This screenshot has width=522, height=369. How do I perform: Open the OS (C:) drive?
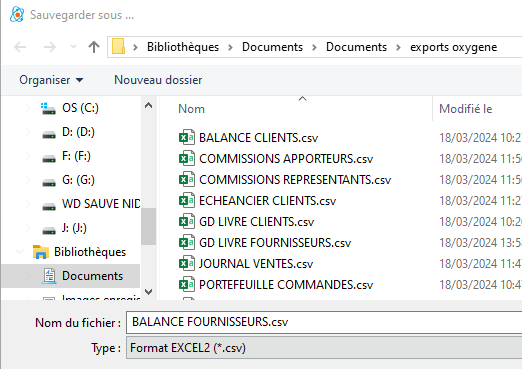click(80, 108)
